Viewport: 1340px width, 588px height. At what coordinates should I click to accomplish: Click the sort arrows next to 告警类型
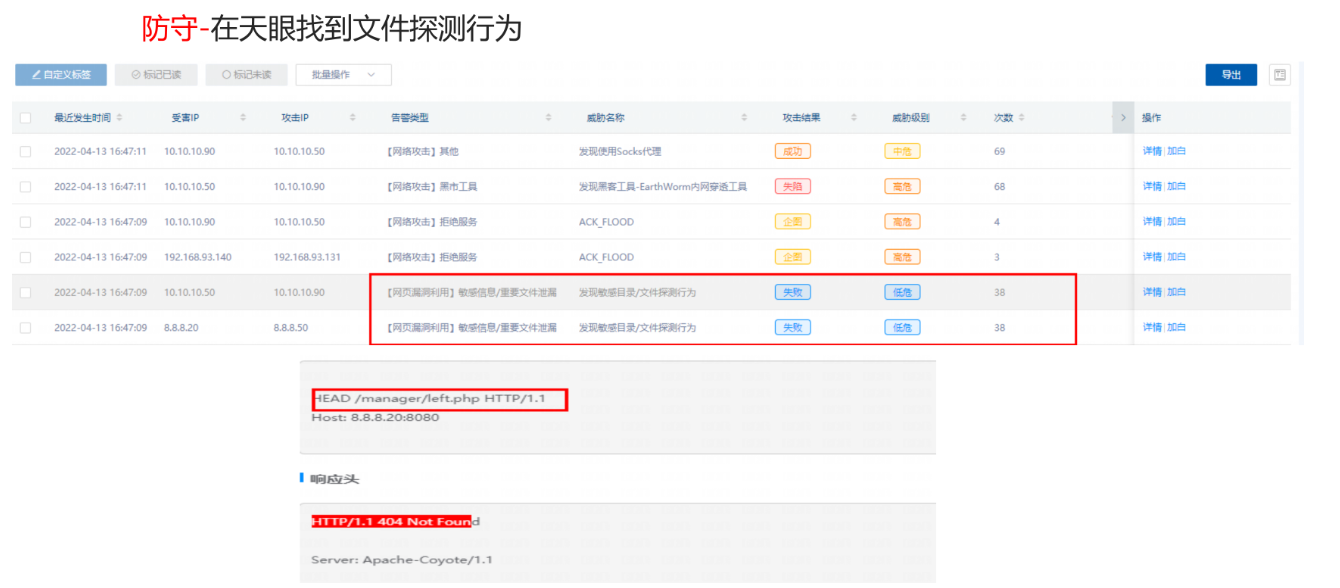click(x=548, y=118)
